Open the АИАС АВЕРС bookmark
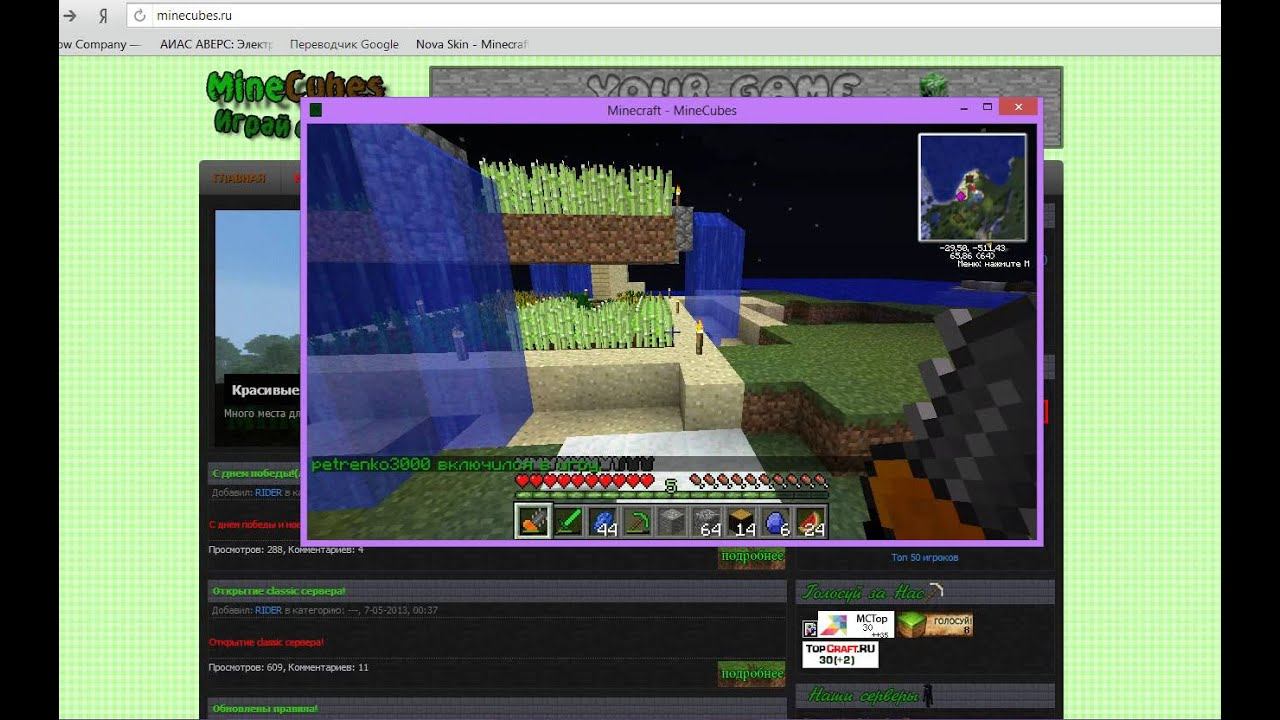The width and height of the screenshot is (1280, 720). pyautogui.click(x=216, y=44)
